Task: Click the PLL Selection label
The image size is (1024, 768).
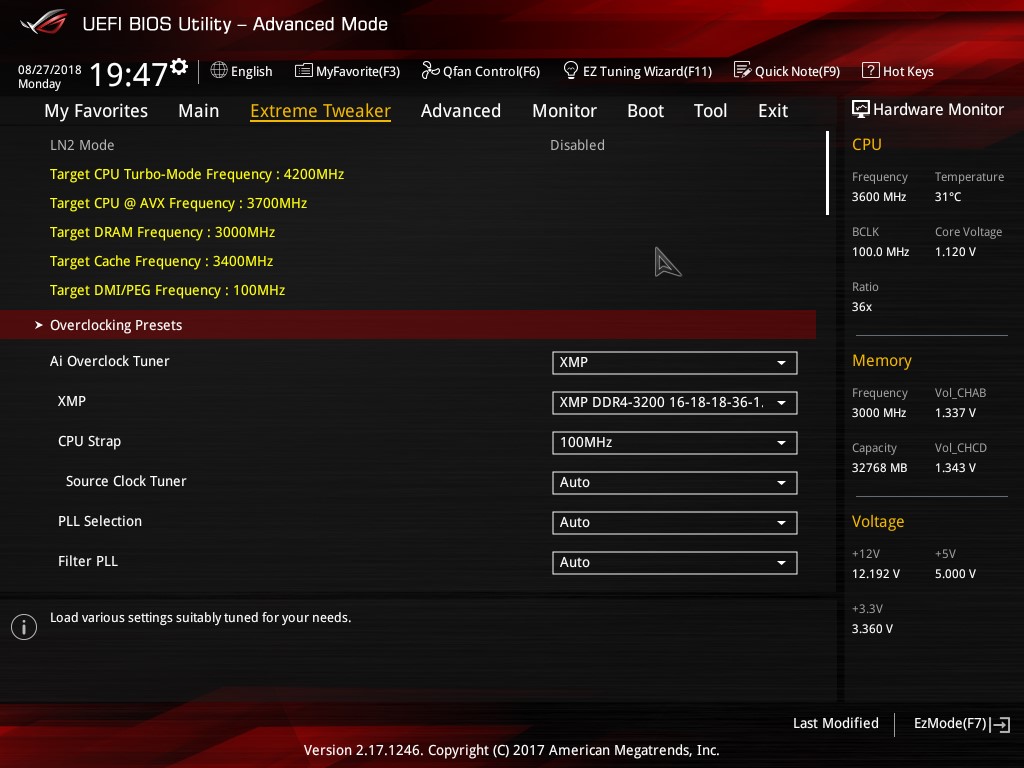Action: (100, 521)
